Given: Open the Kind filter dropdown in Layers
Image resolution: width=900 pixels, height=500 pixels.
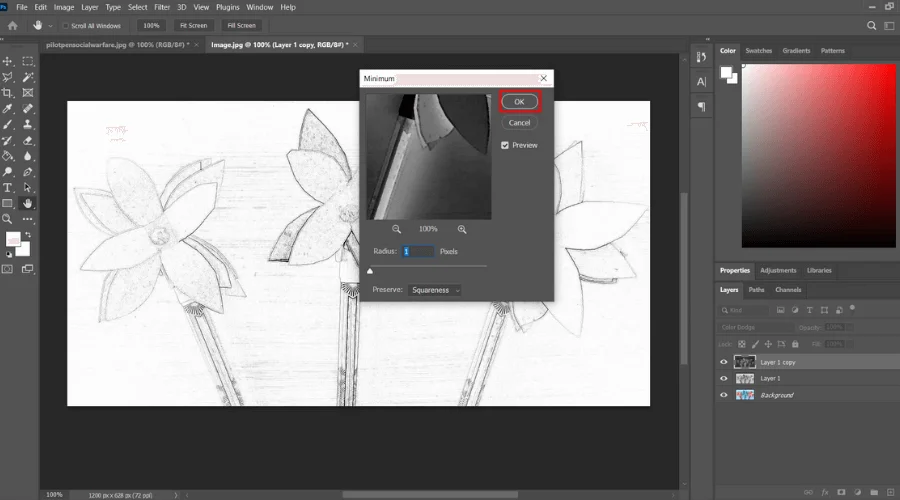Looking at the screenshot, I should tap(744, 310).
